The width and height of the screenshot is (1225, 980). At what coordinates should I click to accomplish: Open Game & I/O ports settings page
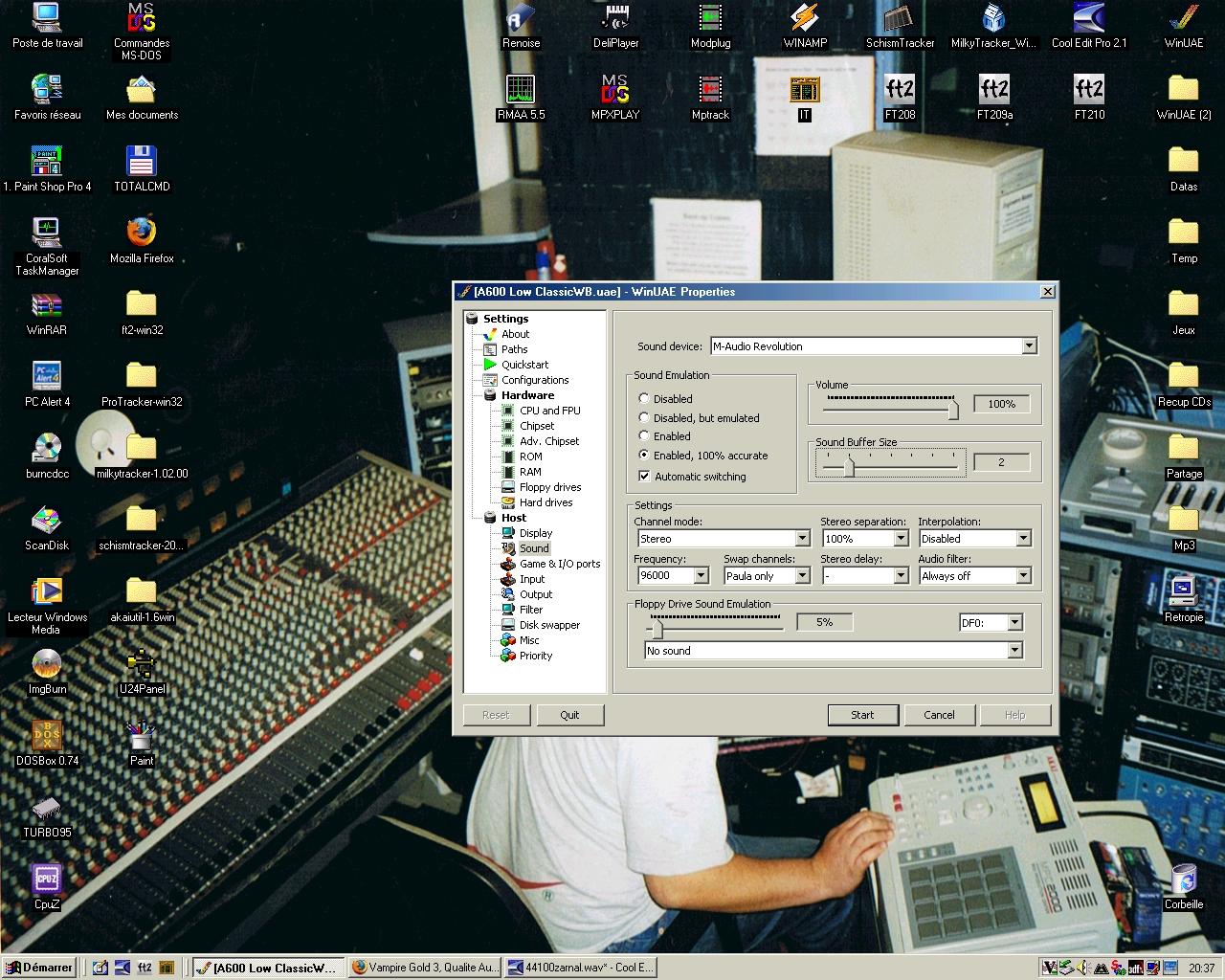(560, 564)
